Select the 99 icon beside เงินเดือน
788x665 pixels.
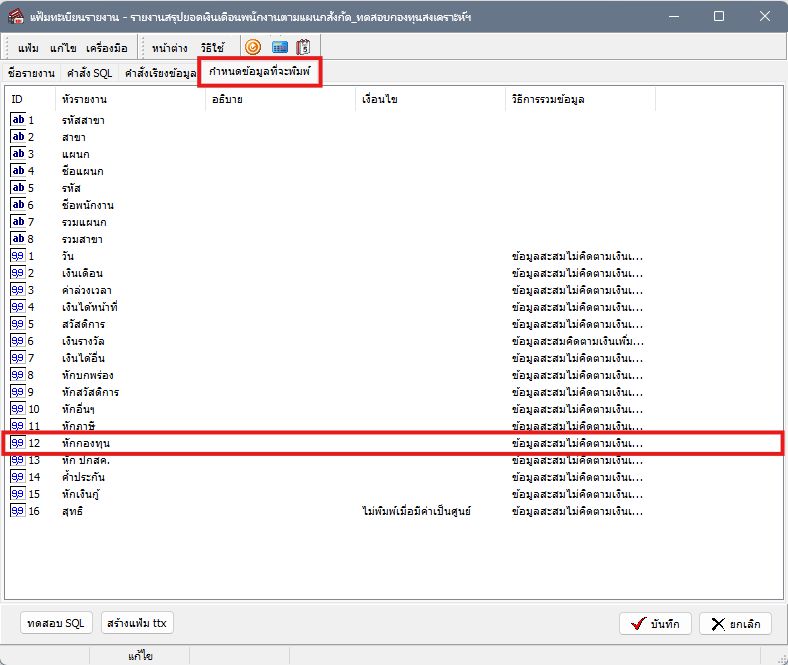point(18,273)
